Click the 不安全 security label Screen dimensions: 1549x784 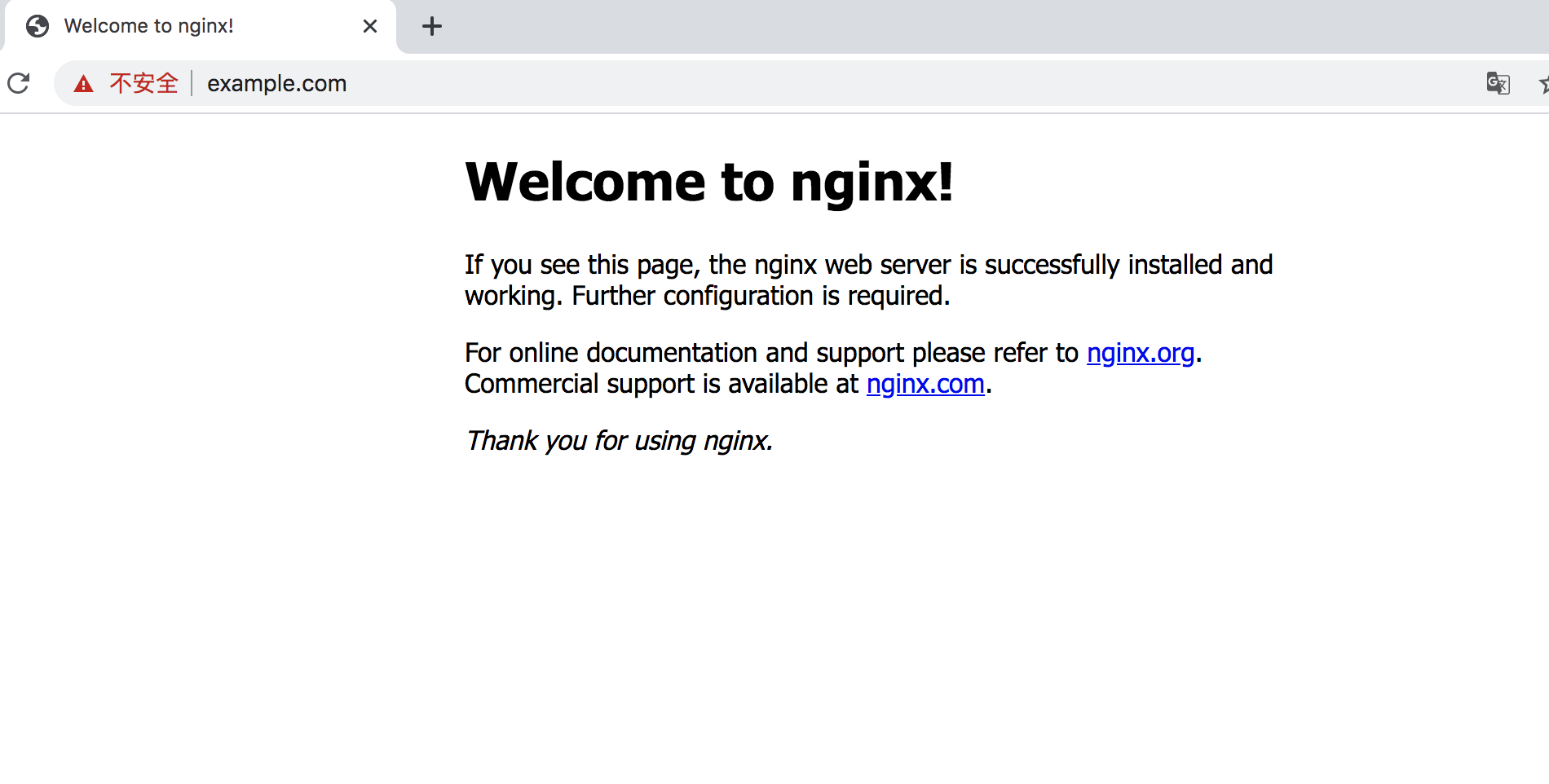tap(143, 83)
